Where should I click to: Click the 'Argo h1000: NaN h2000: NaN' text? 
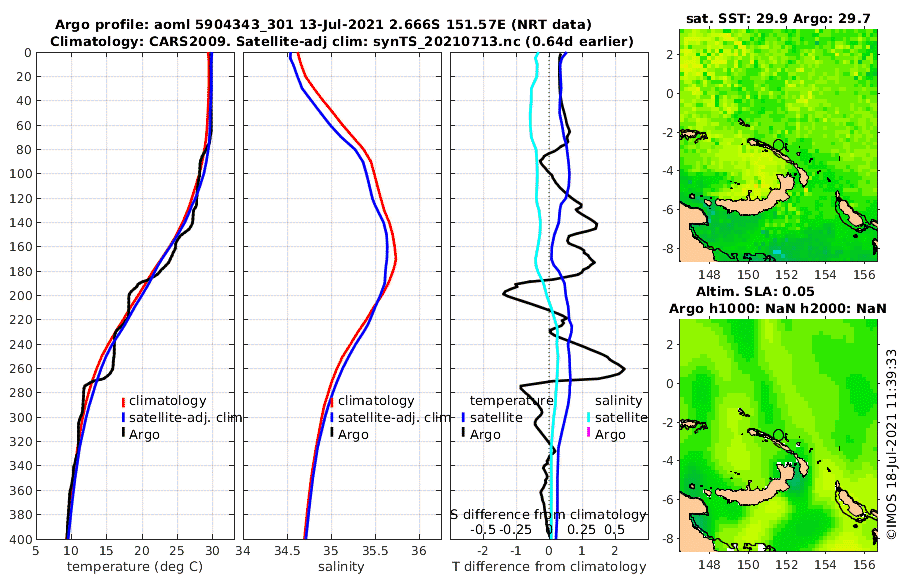pyautogui.click(x=778, y=309)
